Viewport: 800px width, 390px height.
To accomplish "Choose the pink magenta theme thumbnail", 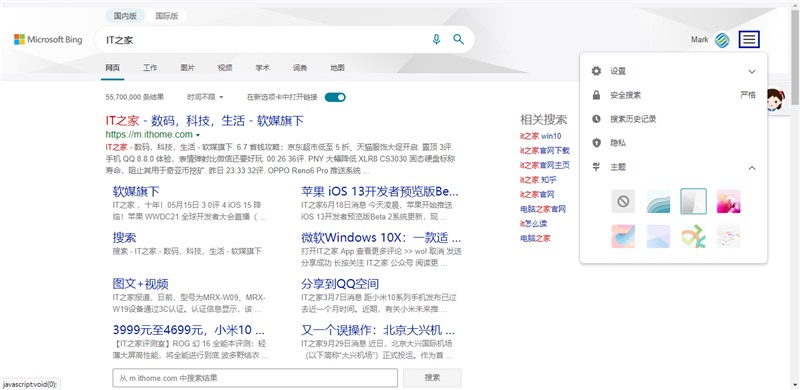I will click(x=729, y=201).
